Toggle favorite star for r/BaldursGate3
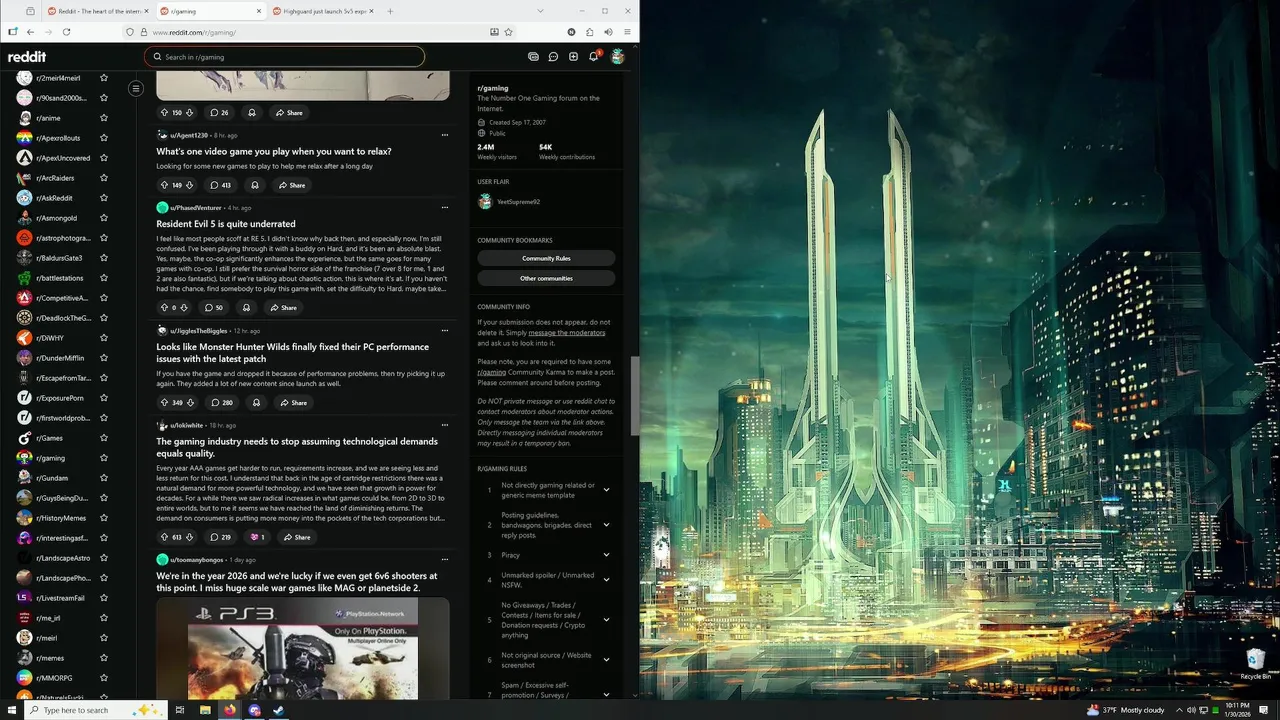 (x=103, y=258)
